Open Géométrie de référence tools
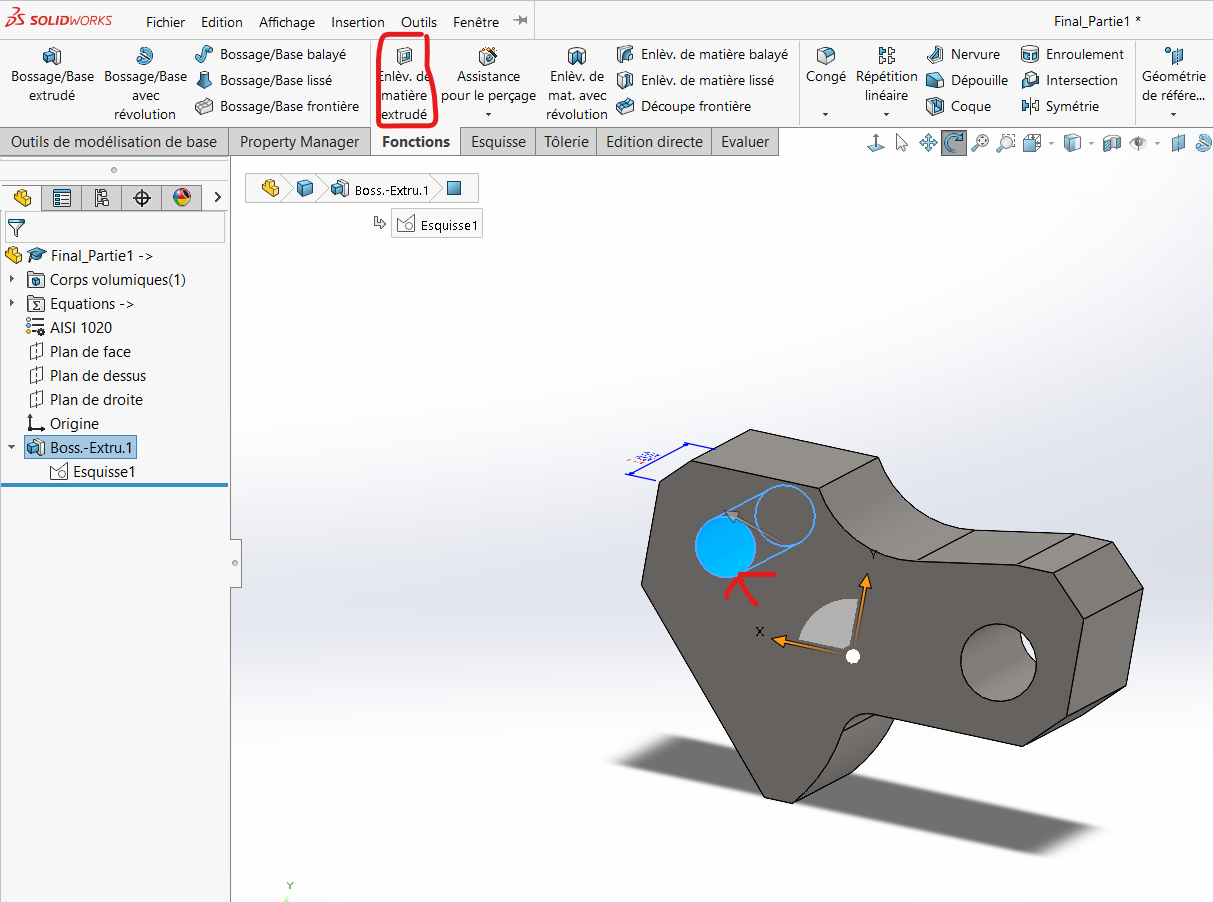 click(x=1174, y=74)
